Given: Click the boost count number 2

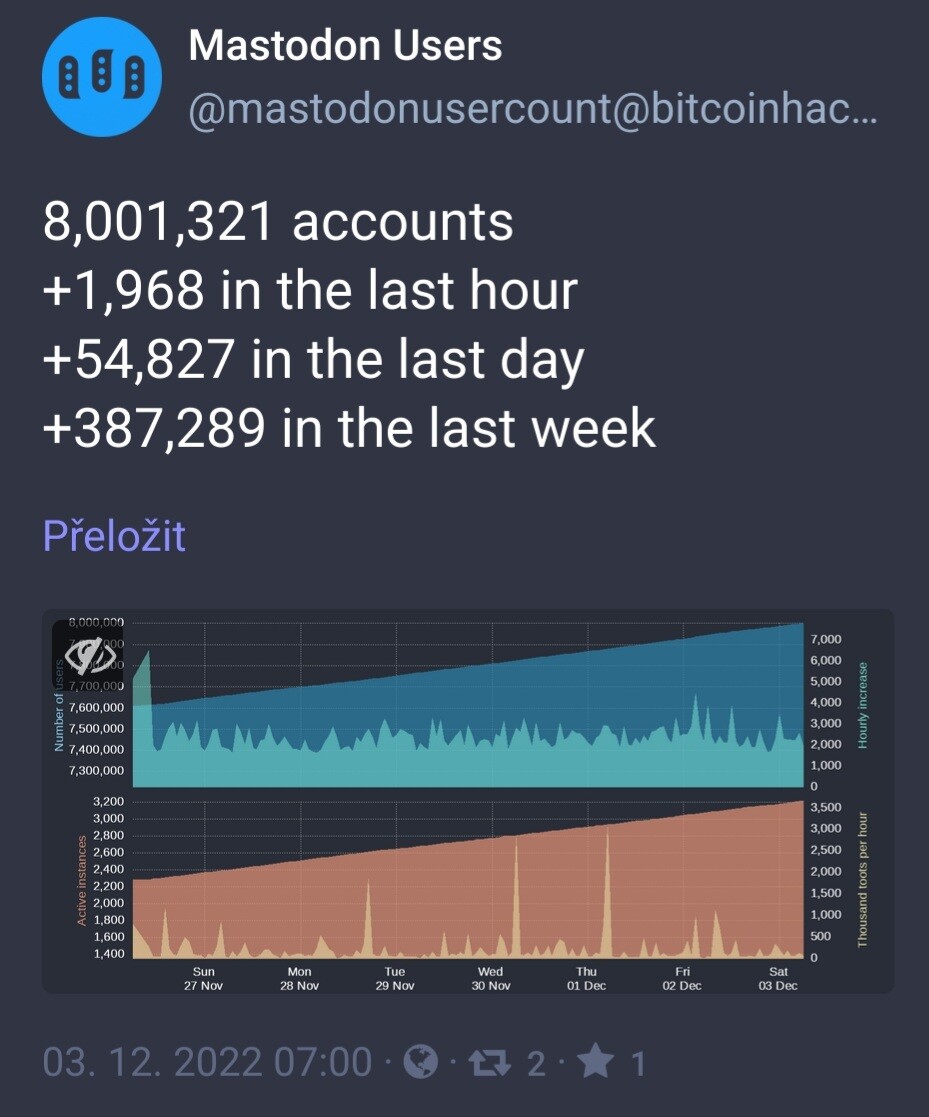Looking at the screenshot, I should click(535, 1063).
